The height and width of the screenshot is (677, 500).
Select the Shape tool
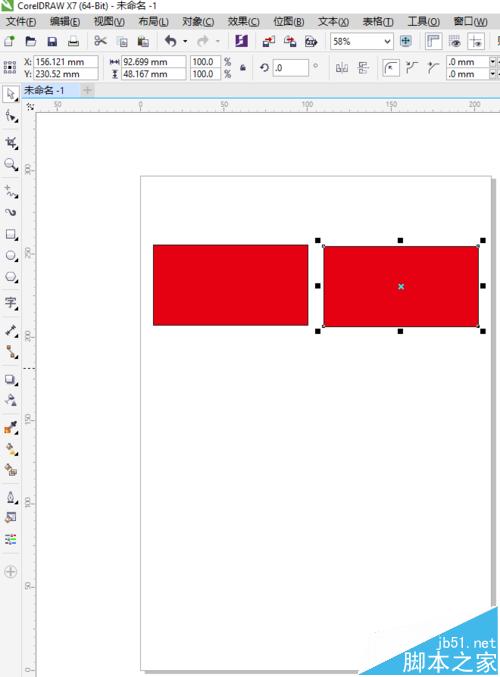click(x=11, y=116)
